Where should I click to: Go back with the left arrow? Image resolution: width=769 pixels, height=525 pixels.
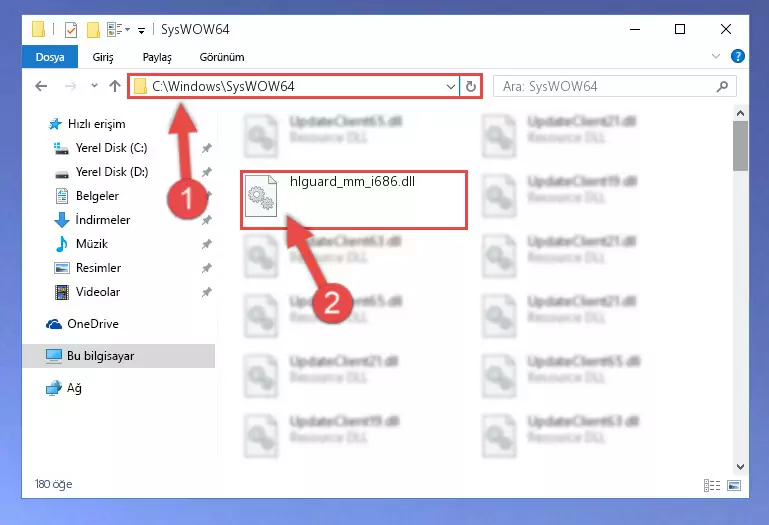pyautogui.click(x=41, y=86)
